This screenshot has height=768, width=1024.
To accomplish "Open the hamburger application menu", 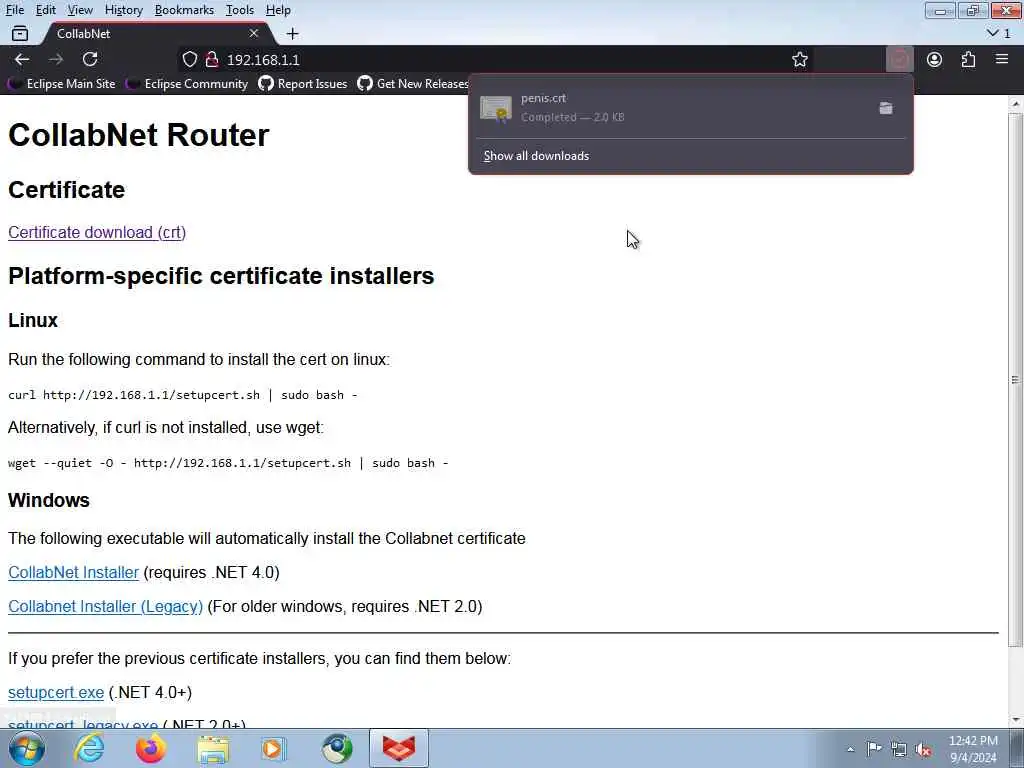I will (1002, 59).
